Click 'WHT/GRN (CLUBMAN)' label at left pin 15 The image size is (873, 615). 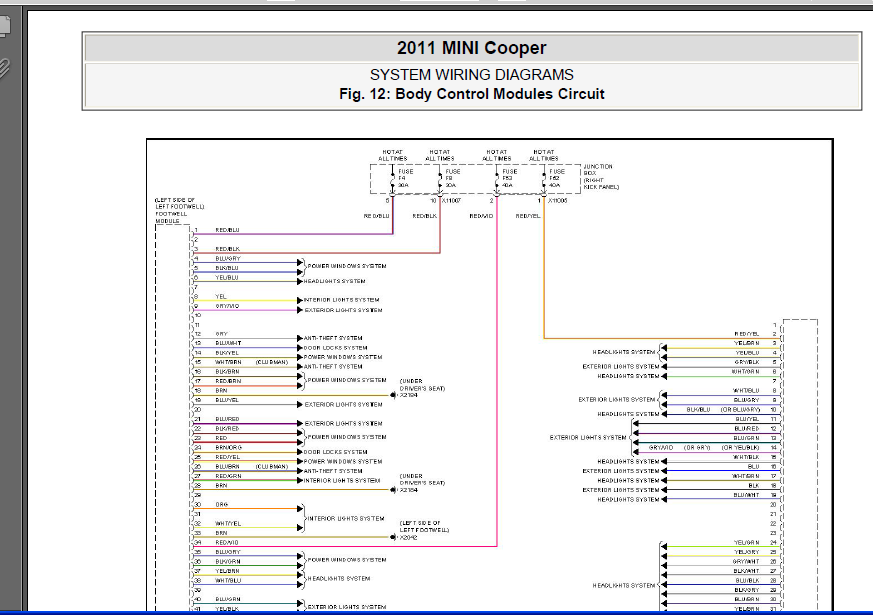[x=251, y=362]
